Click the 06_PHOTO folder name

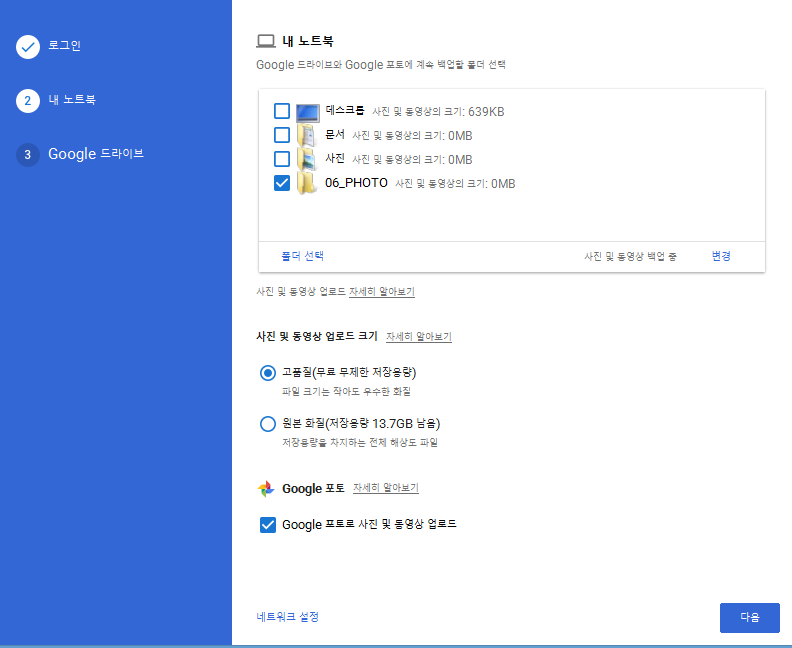pos(357,183)
